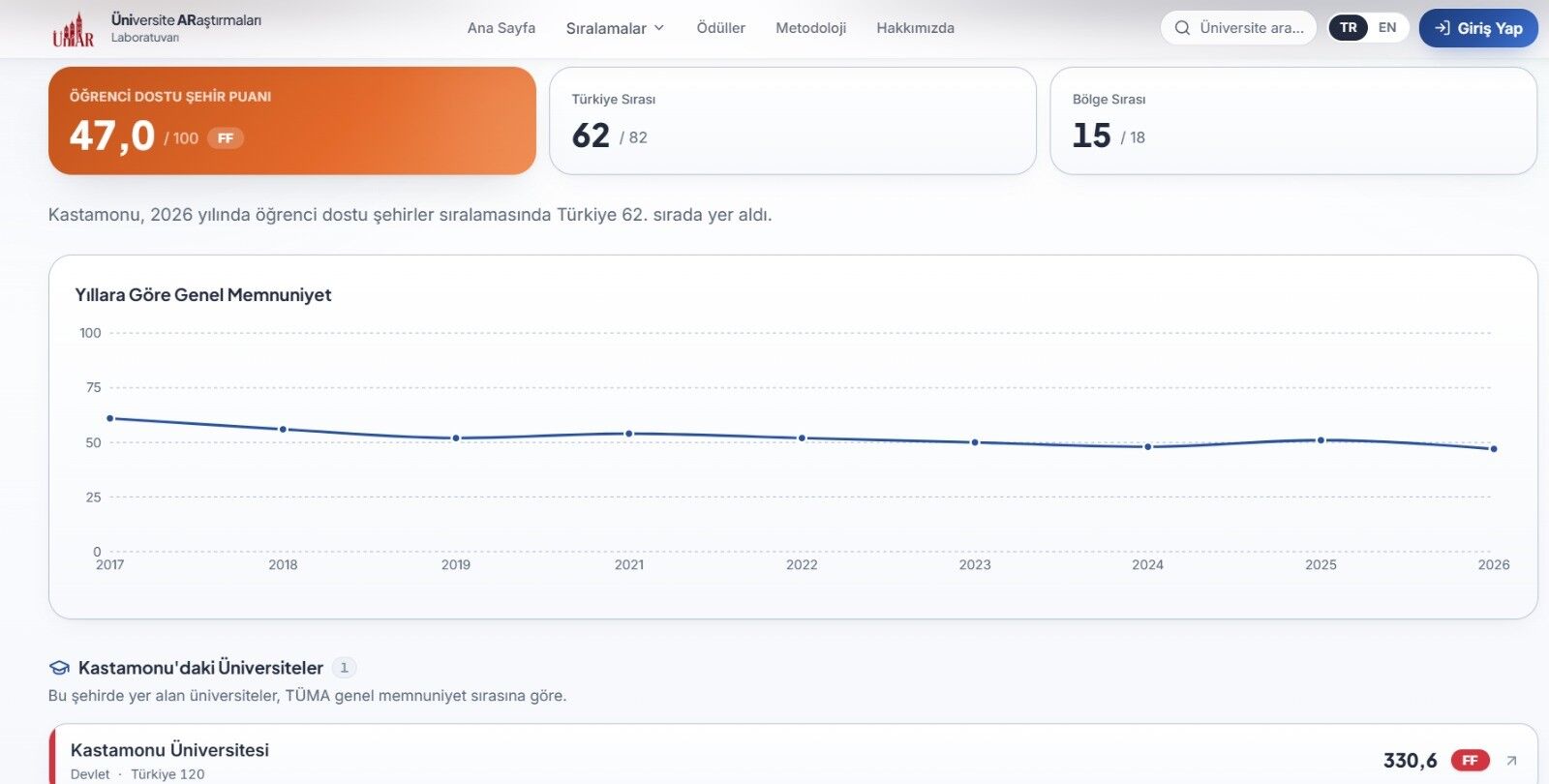Viewport: 1549px width, 784px height.
Task: Open the Kastamonu Üniversitesi link
Action: pyautogui.click(x=169, y=750)
